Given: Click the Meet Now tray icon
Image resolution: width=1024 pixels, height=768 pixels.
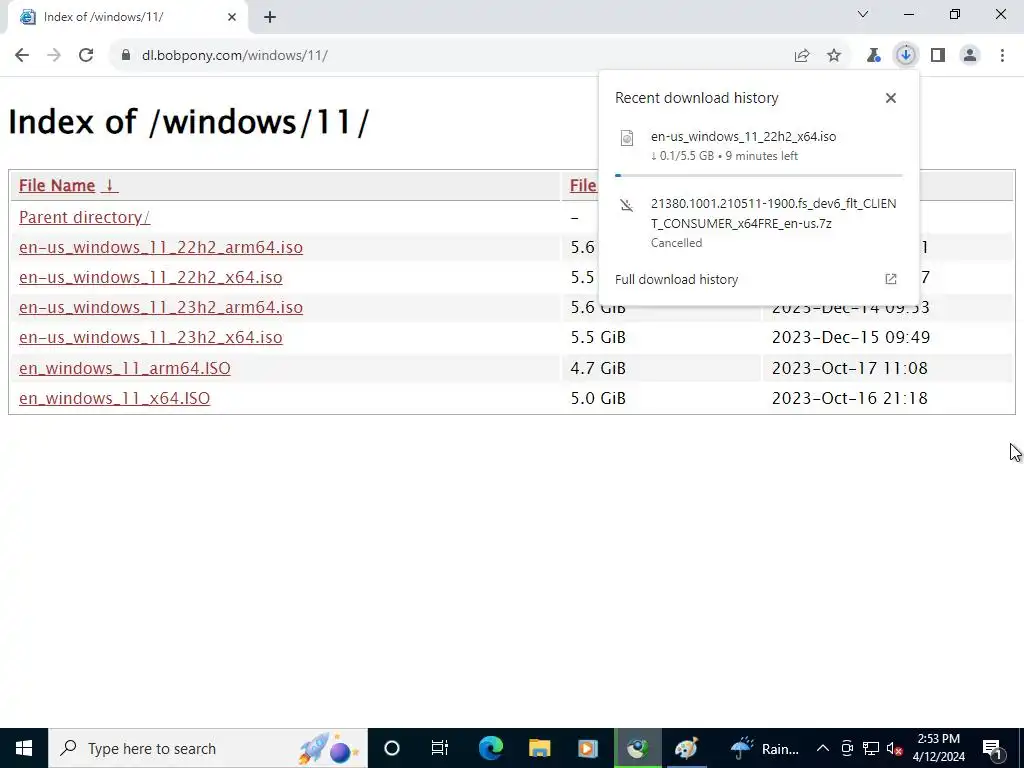Looking at the screenshot, I should pos(847,748).
